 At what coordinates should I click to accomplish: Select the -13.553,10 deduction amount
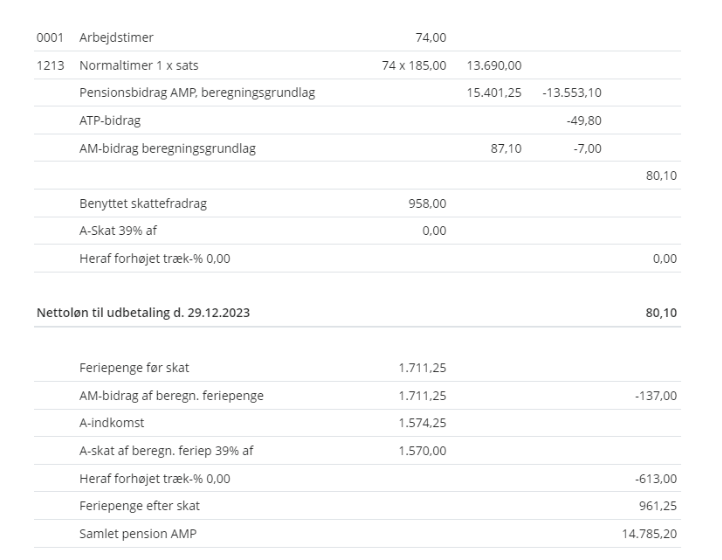[x=571, y=93]
